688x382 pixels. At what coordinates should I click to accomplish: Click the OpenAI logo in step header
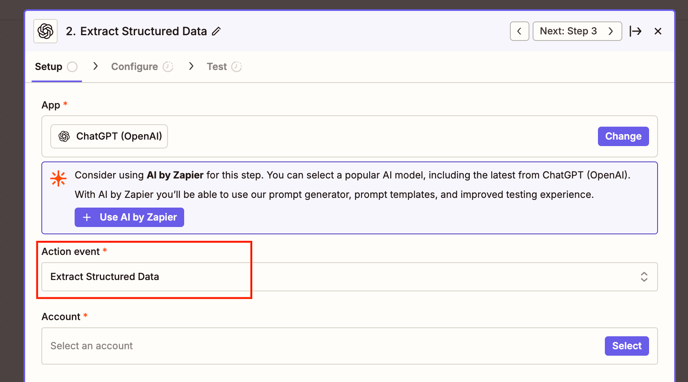[45, 31]
